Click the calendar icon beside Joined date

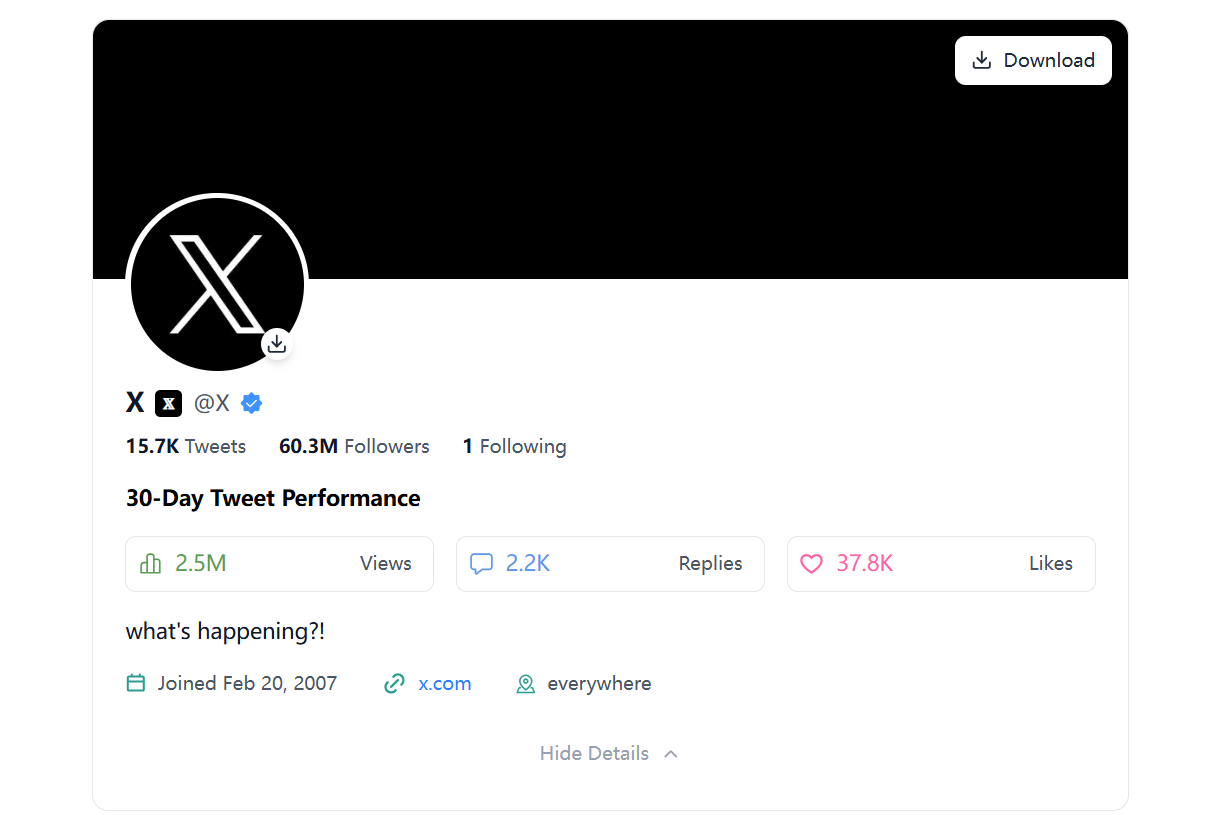pos(136,684)
